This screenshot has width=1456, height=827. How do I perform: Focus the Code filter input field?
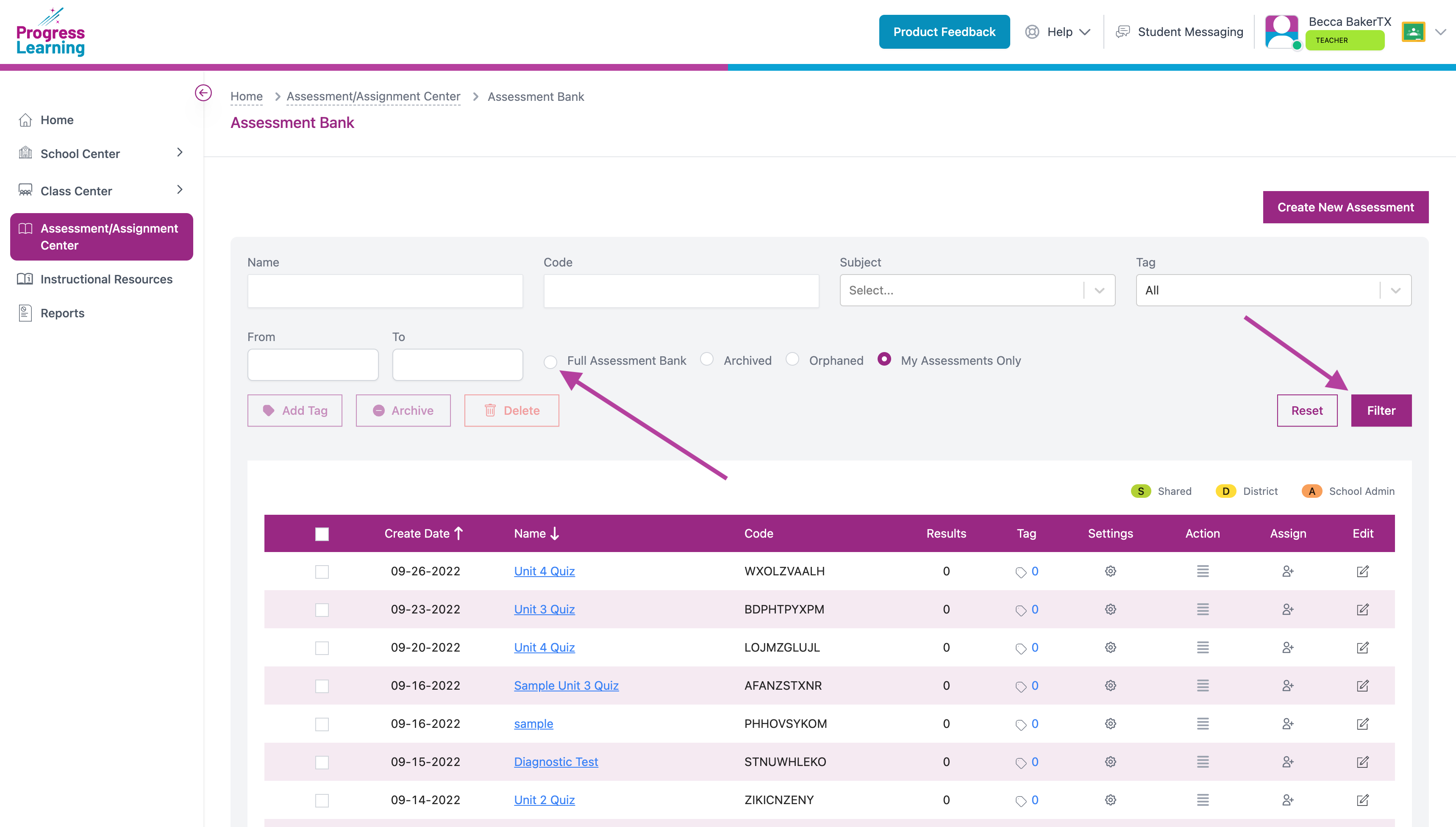[681, 291]
